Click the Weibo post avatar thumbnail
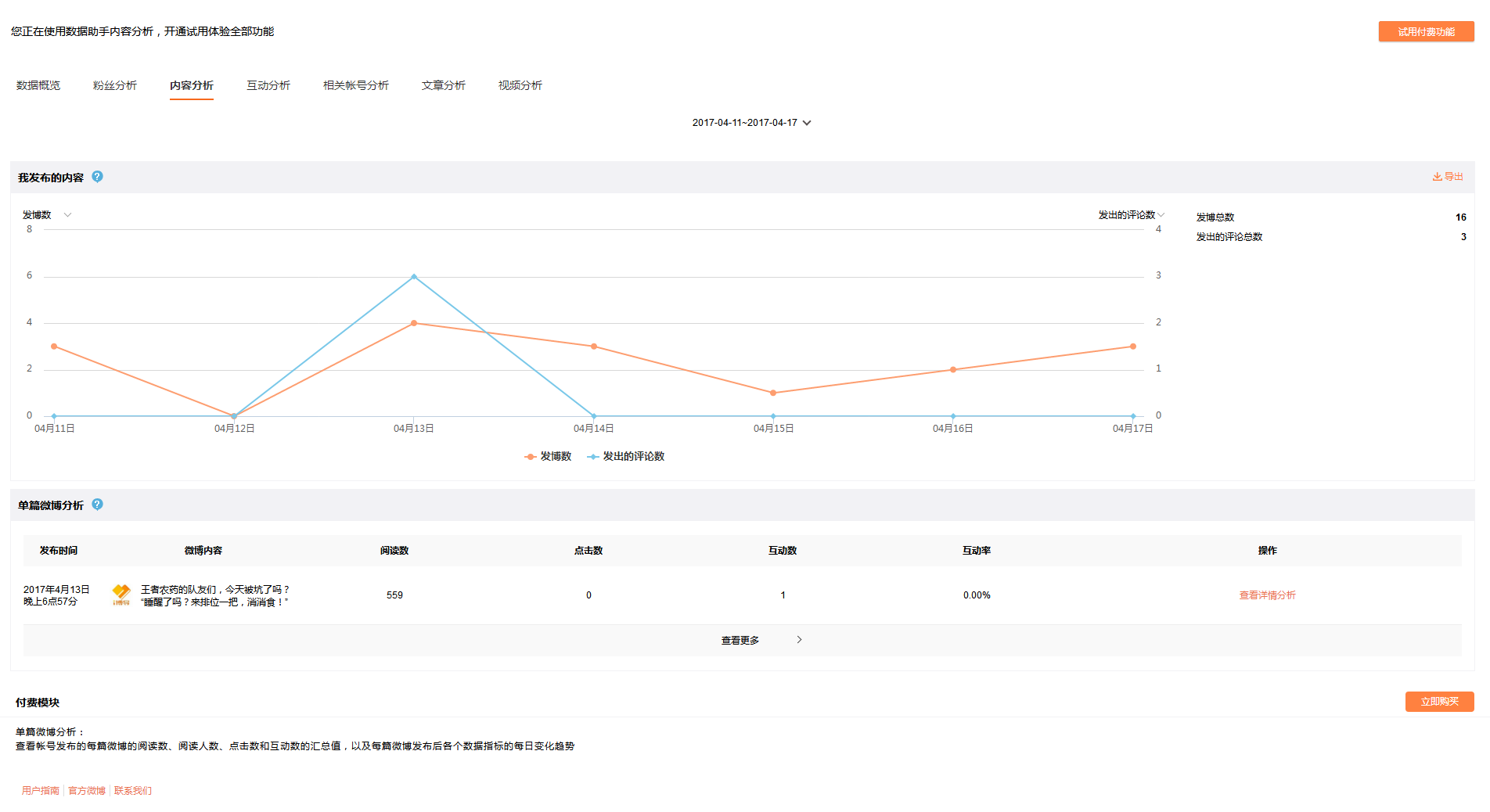 [121, 595]
